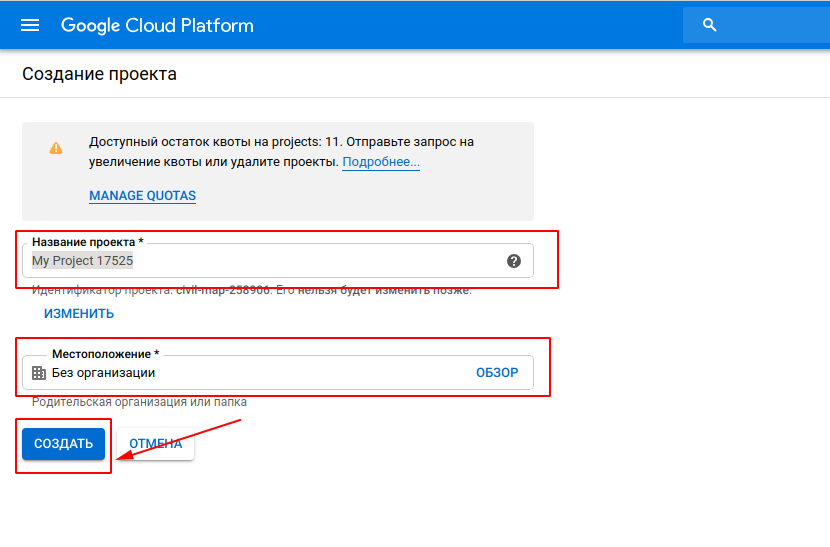The image size is (830, 547).
Task: Click the project identifier hint text
Action: pos(251,290)
